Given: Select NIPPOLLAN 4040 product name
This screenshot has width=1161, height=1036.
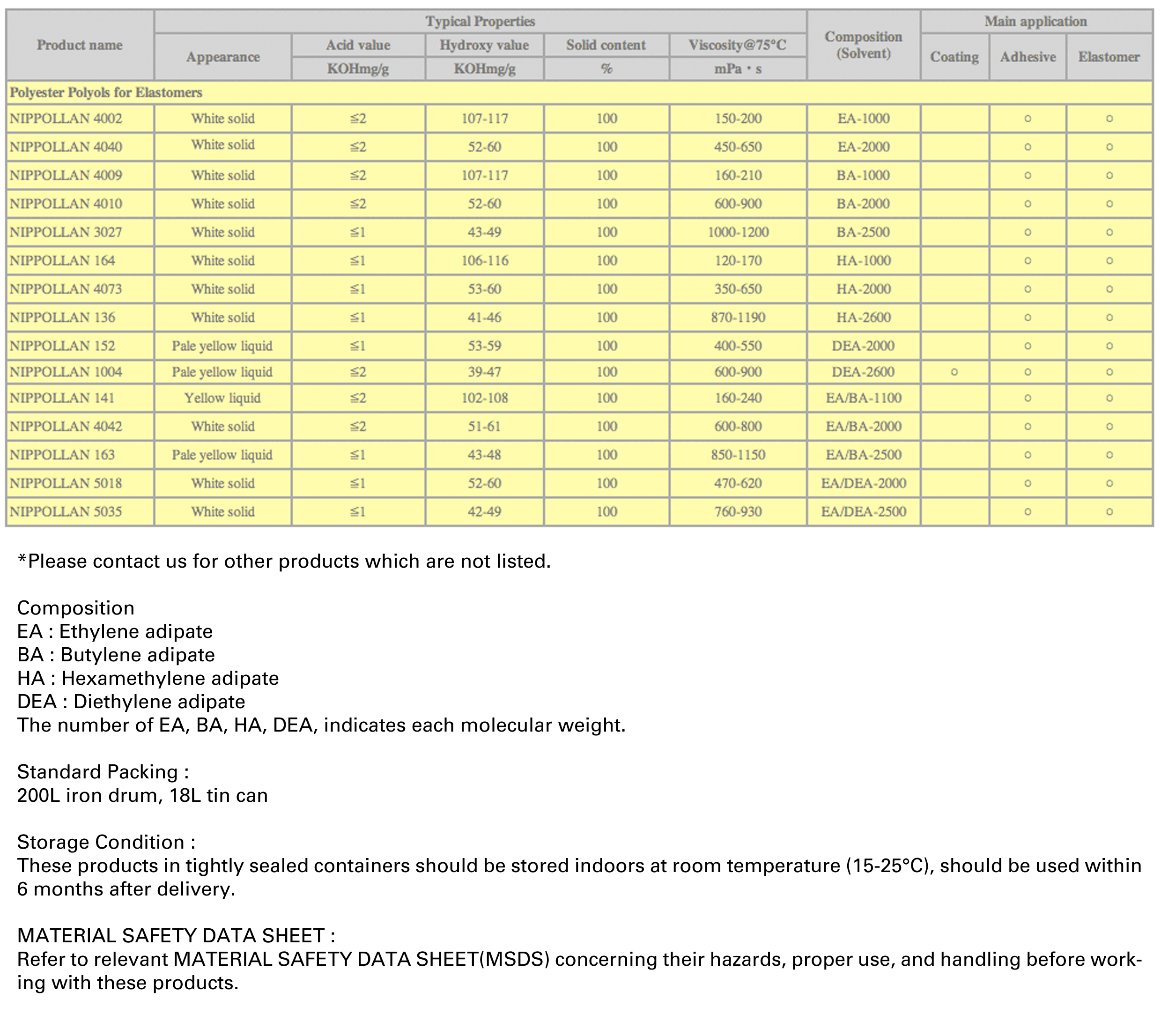Looking at the screenshot, I should [66, 147].
